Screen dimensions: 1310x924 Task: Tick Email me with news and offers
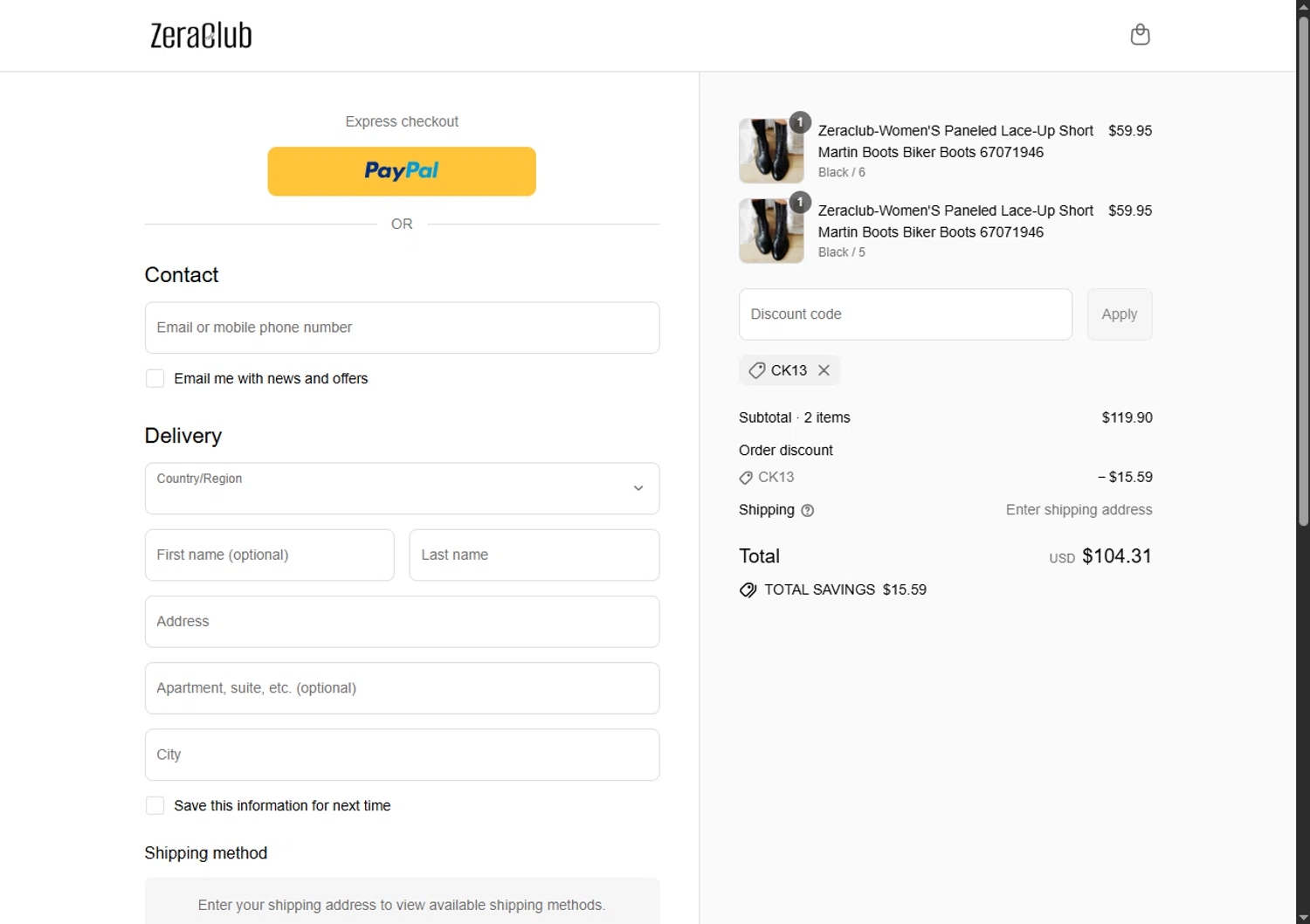[x=155, y=378]
